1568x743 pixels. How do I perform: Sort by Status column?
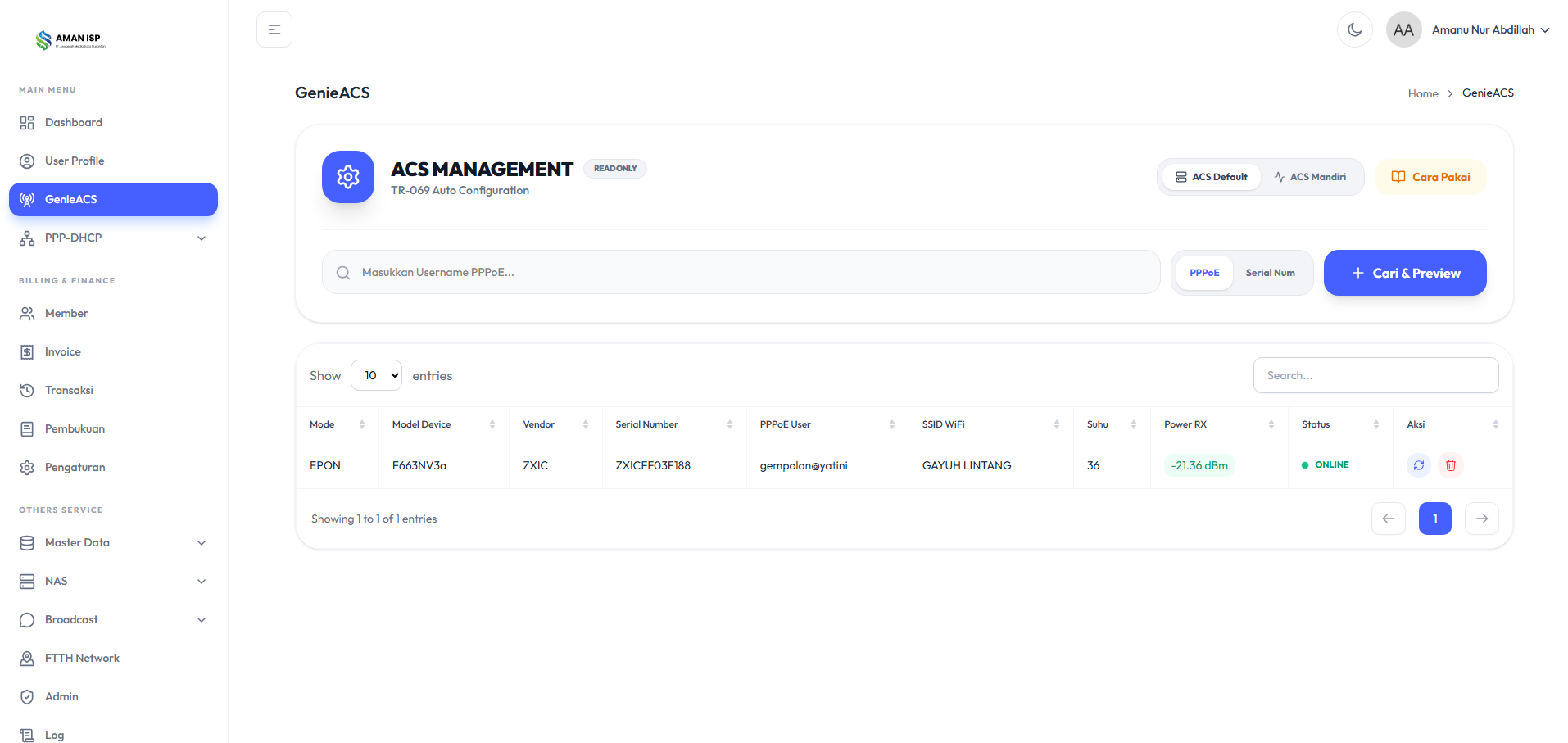[x=1341, y=424]
